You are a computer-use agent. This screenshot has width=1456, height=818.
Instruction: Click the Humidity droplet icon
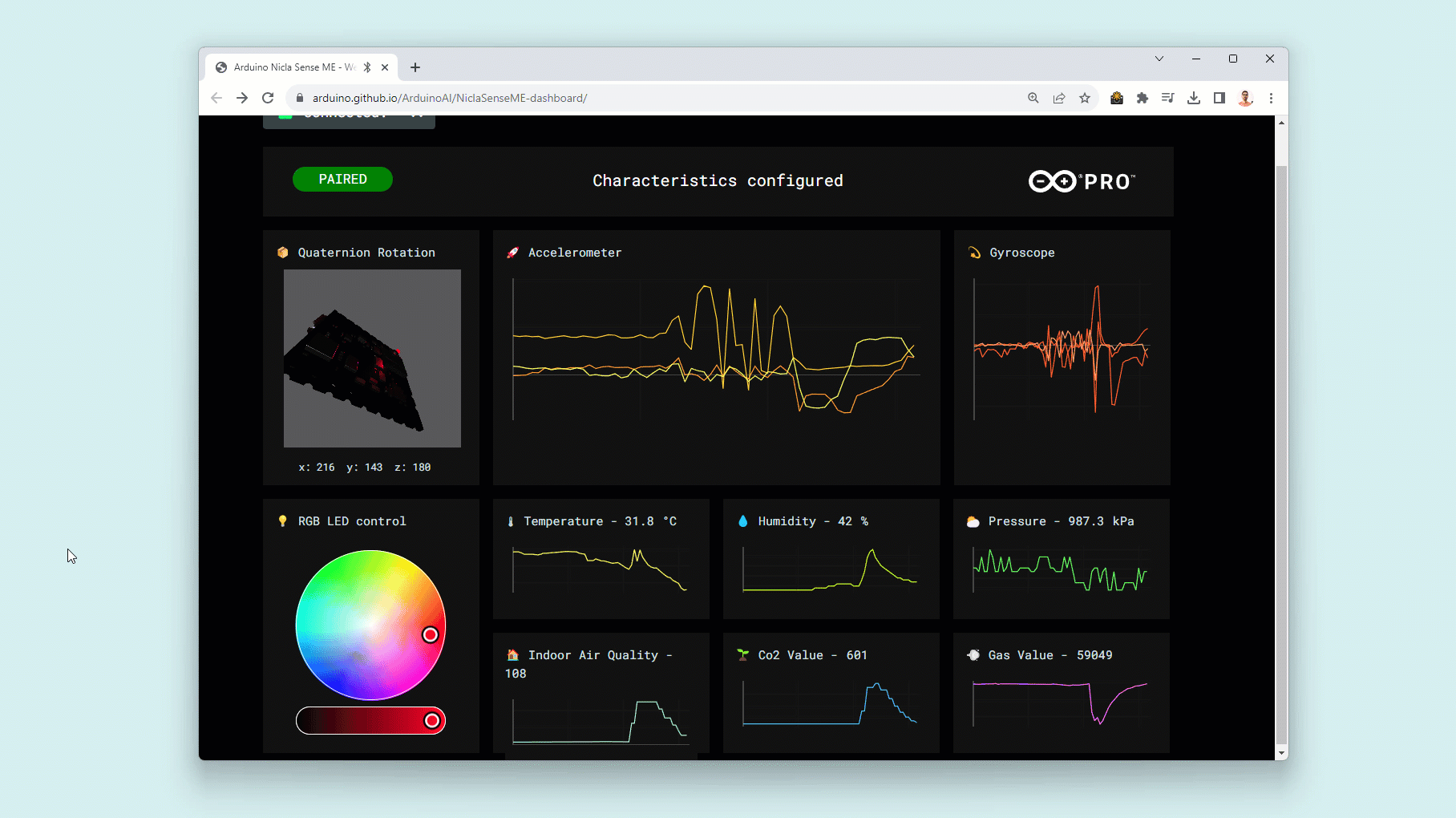click(x=742, y=520)
